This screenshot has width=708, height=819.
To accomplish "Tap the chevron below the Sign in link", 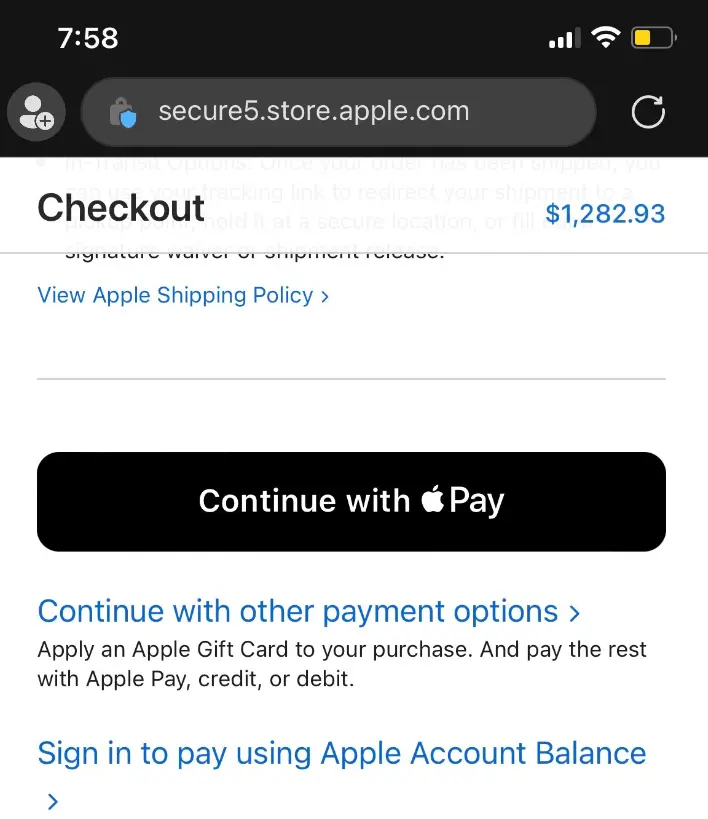I will tap(53, 801).
